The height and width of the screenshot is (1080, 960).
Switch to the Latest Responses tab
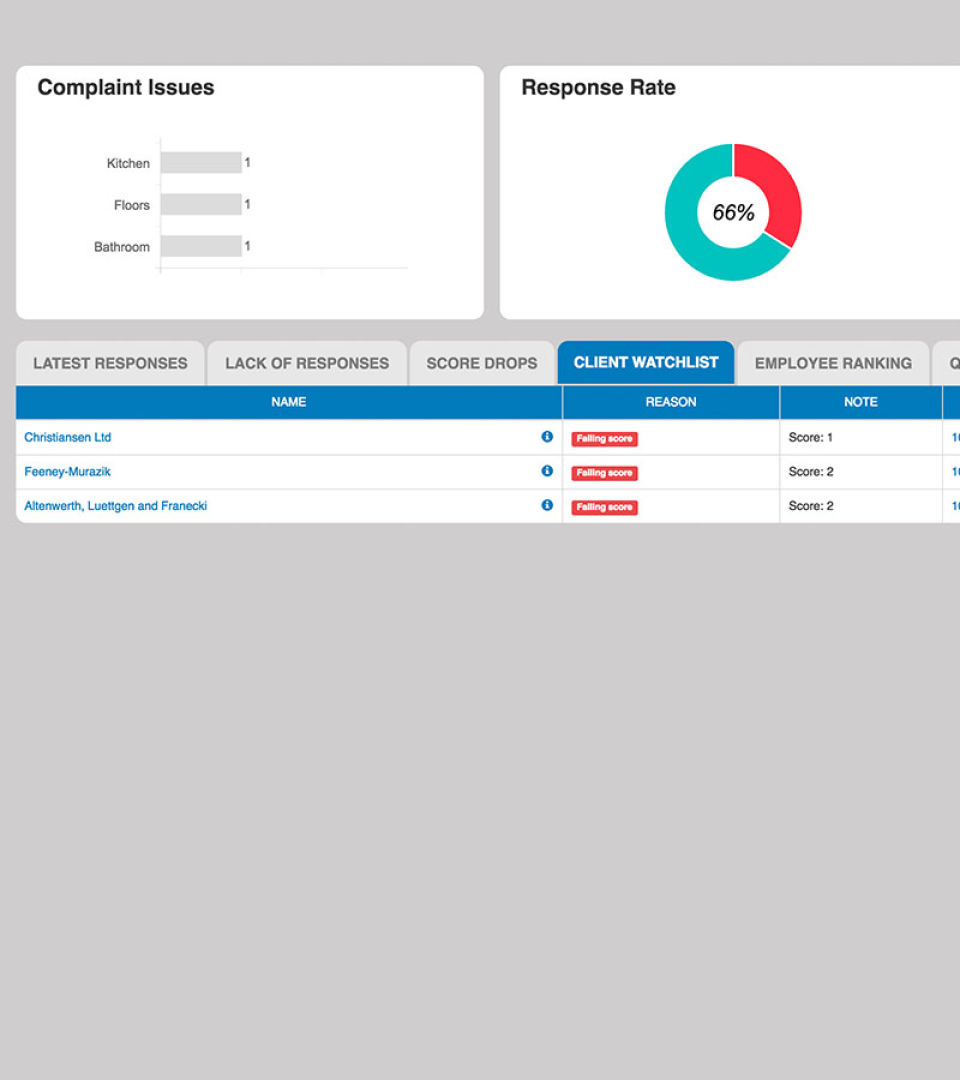[x=110, y=362]
